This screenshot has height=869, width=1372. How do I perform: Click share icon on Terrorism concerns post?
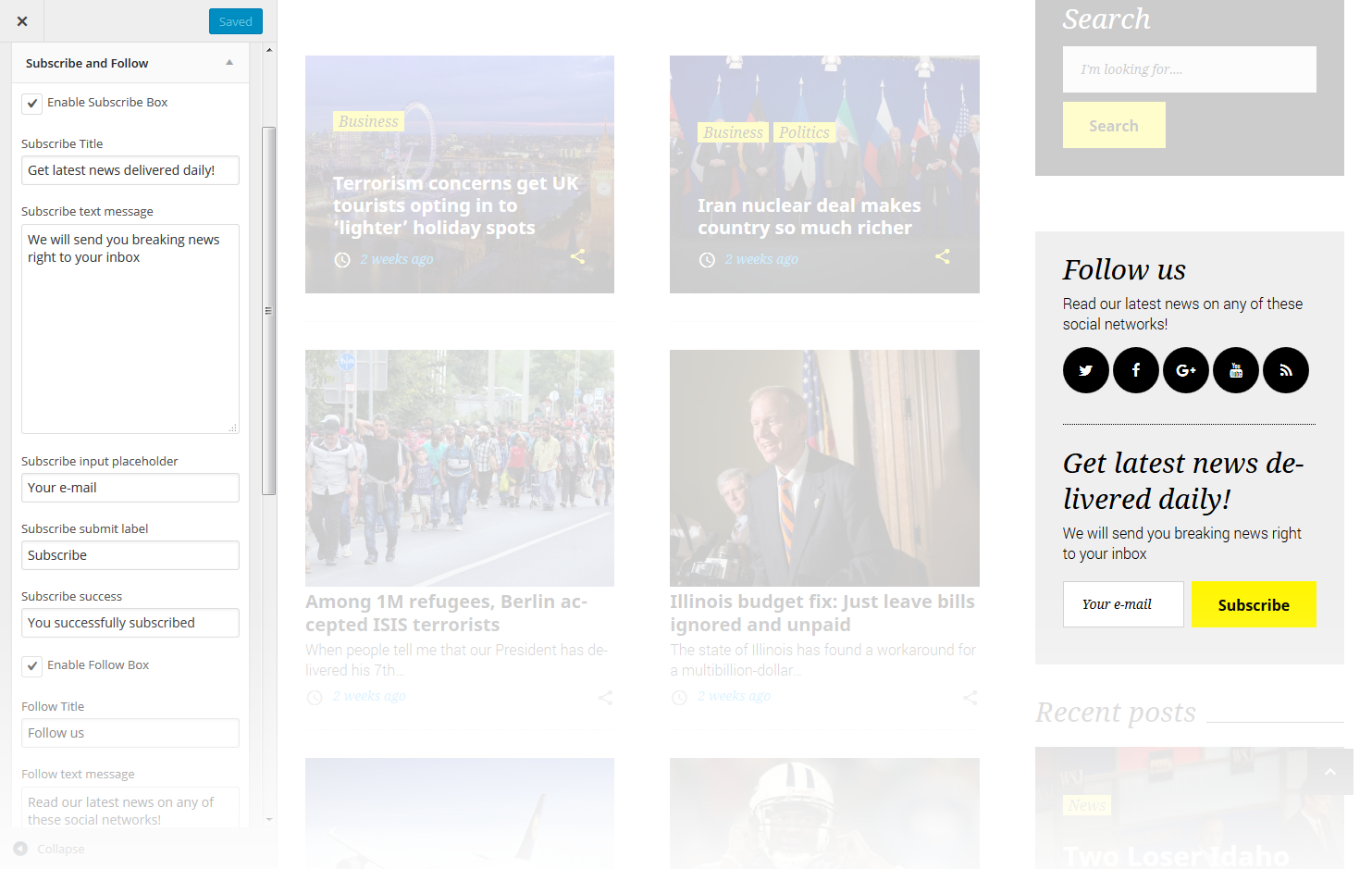[577, 256]
